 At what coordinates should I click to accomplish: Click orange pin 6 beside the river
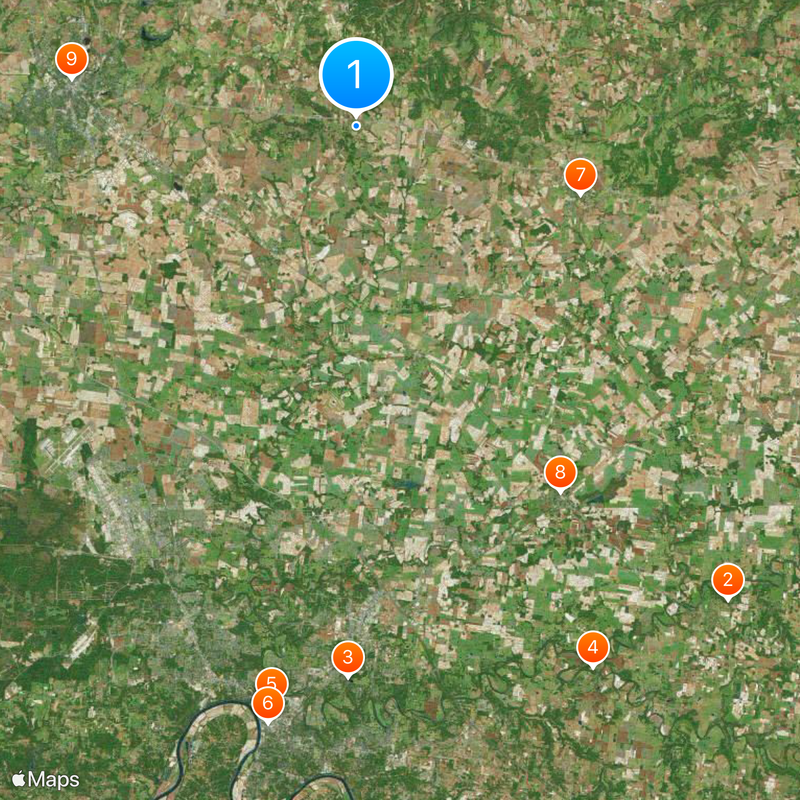click(x=268, y=704)
